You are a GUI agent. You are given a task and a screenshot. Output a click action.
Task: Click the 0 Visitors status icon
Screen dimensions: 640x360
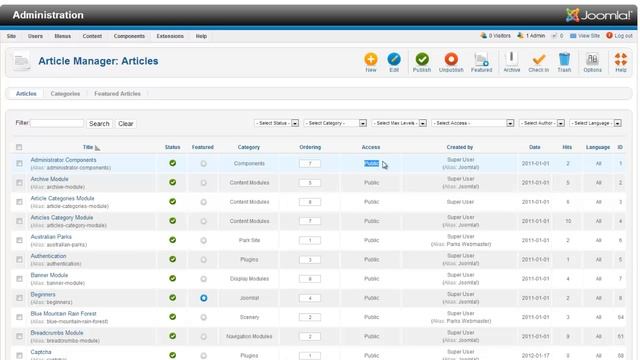coord(484,36)
